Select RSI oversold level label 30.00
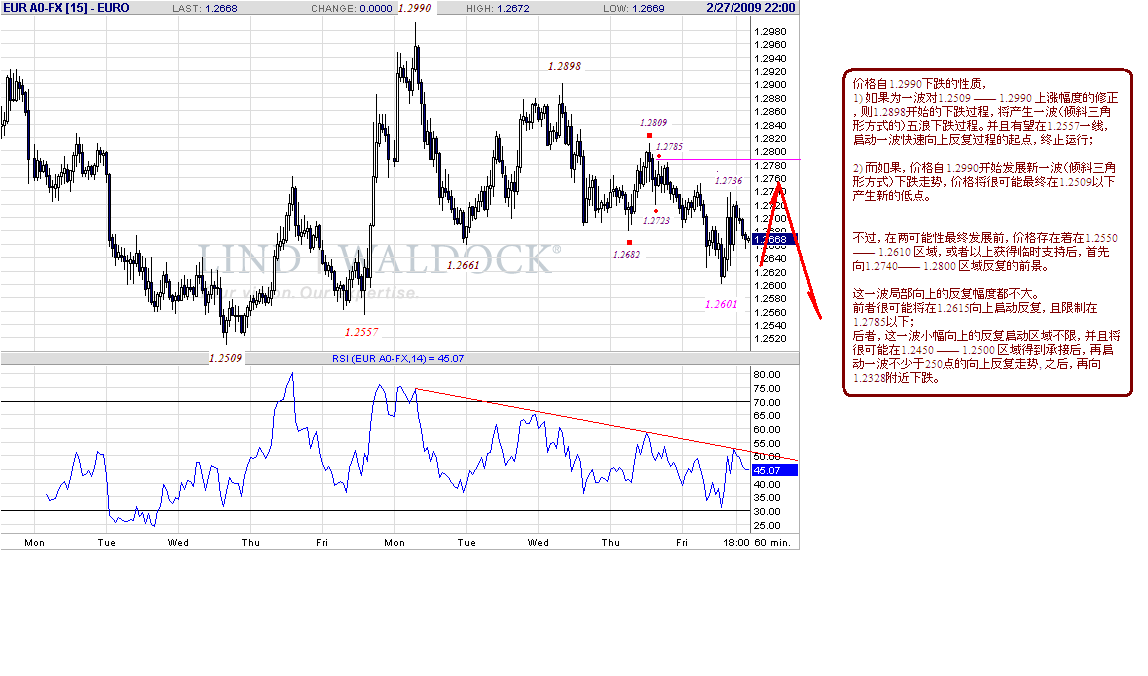Viewport: 1148px width, 676px height. click(x=767, y=512)
